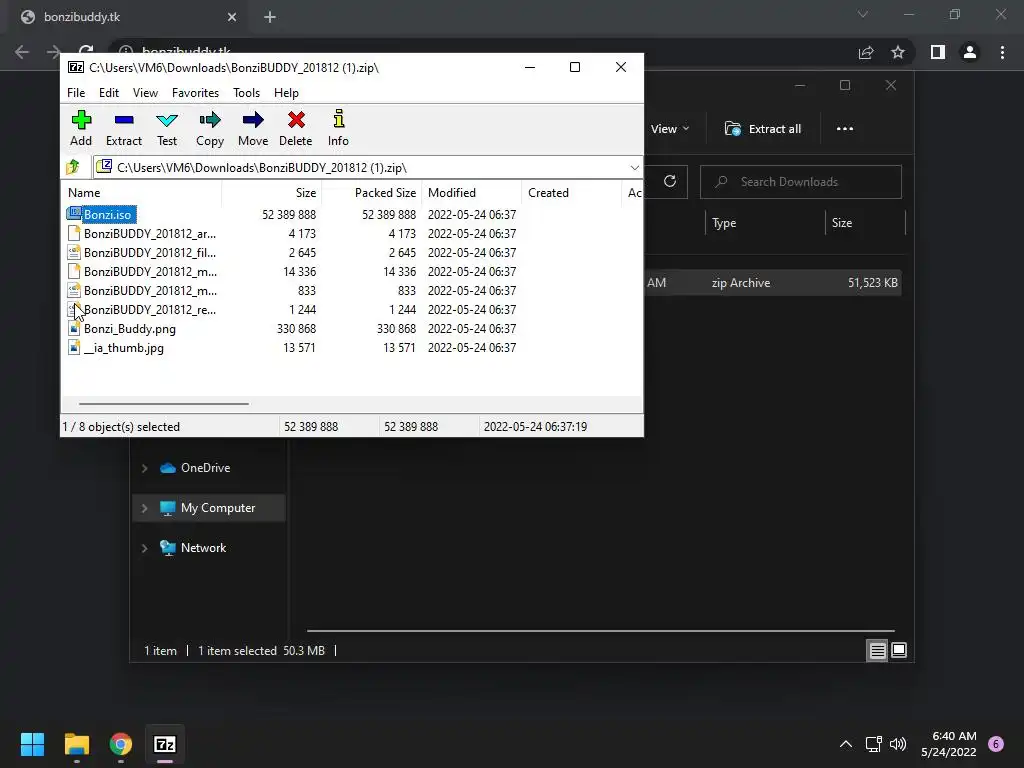
Task: Sort by the Name column
Action: pos(141,193)
